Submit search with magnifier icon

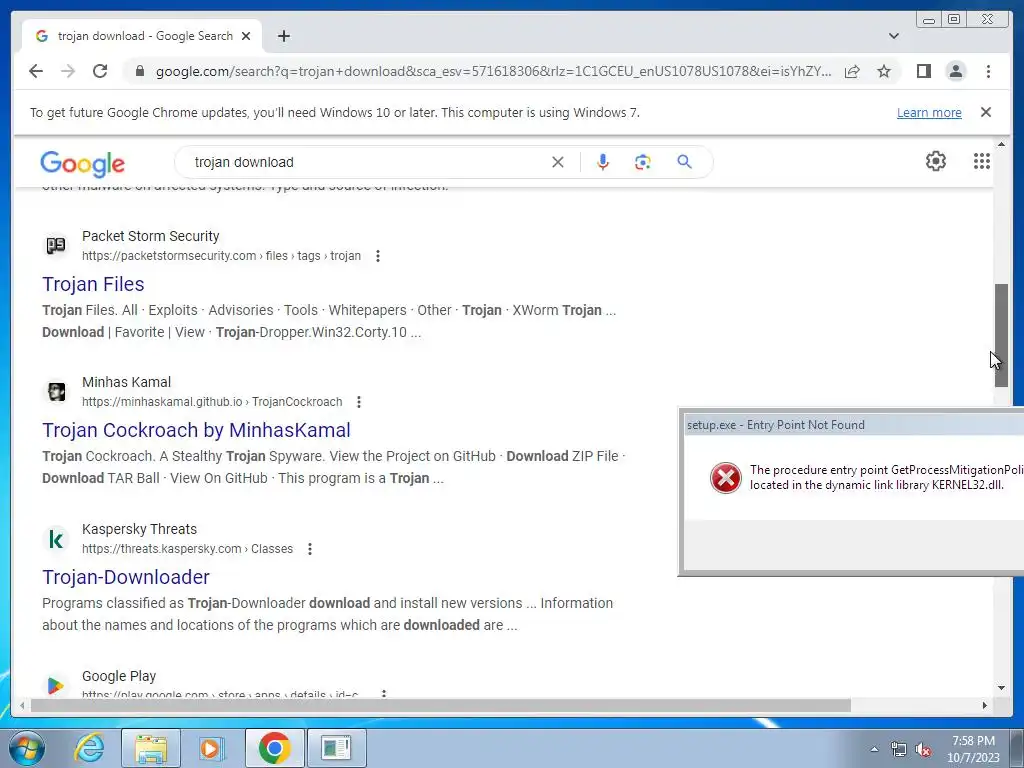tap(684, 161)
